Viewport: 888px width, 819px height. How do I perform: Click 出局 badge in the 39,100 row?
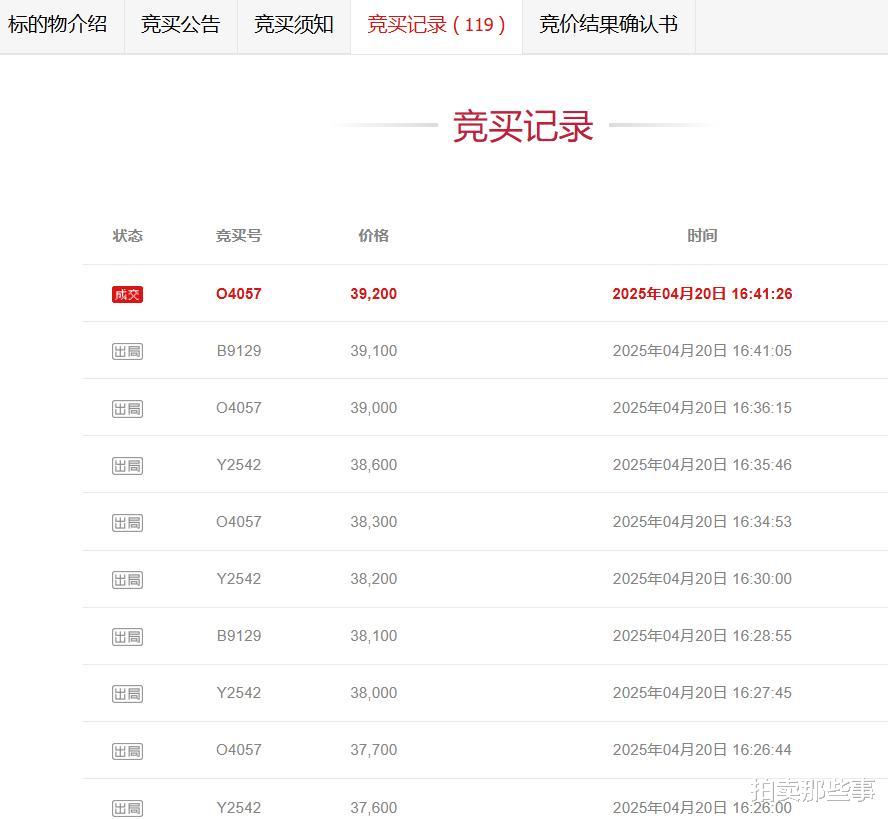127,351
